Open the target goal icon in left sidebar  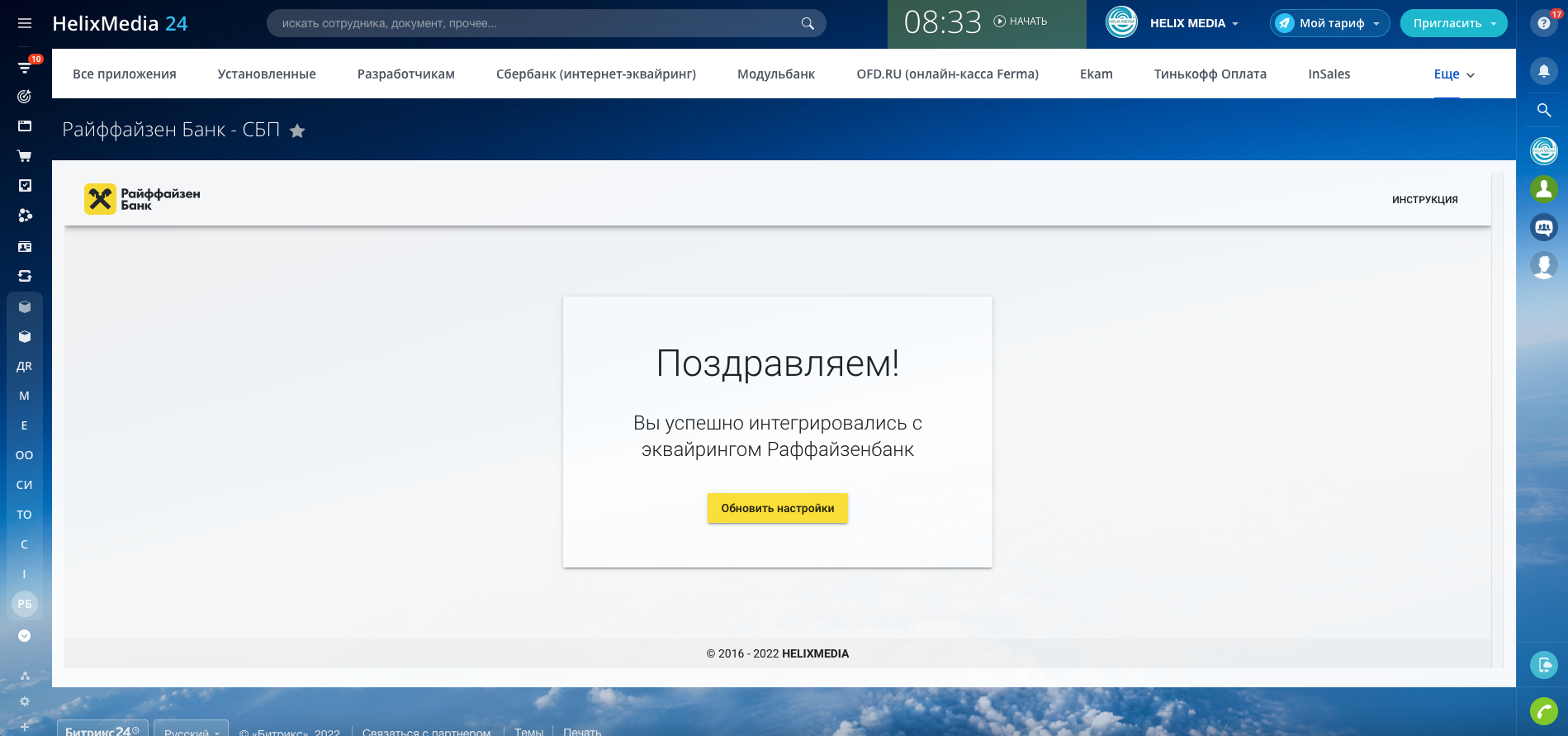pyautogui.click(x=25, y=97)
